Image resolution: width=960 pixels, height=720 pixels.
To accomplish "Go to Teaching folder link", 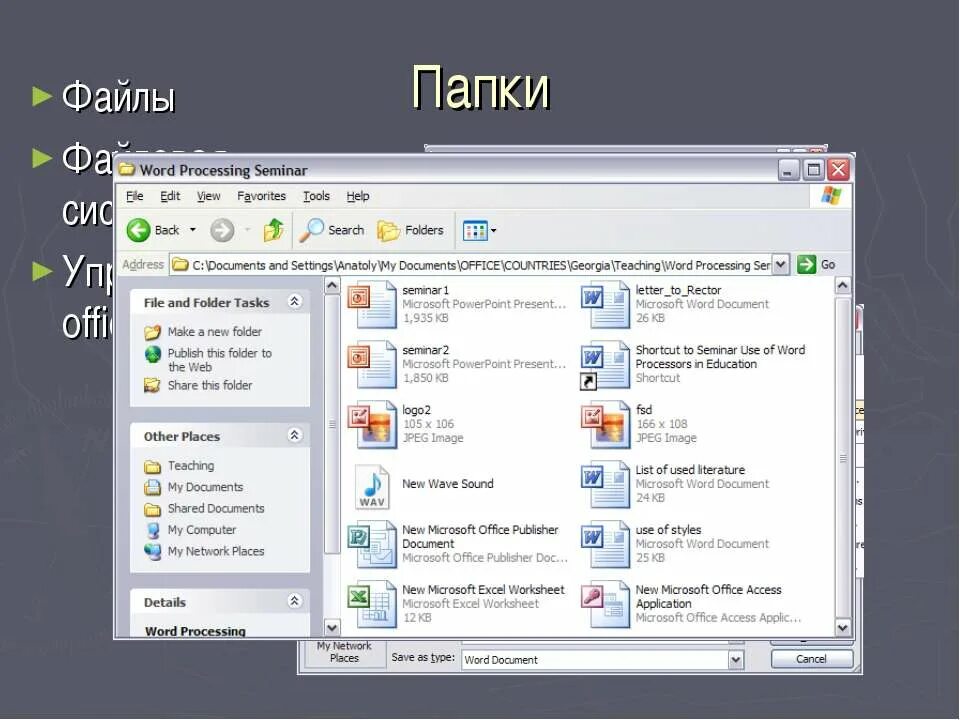I will [191, 466].
